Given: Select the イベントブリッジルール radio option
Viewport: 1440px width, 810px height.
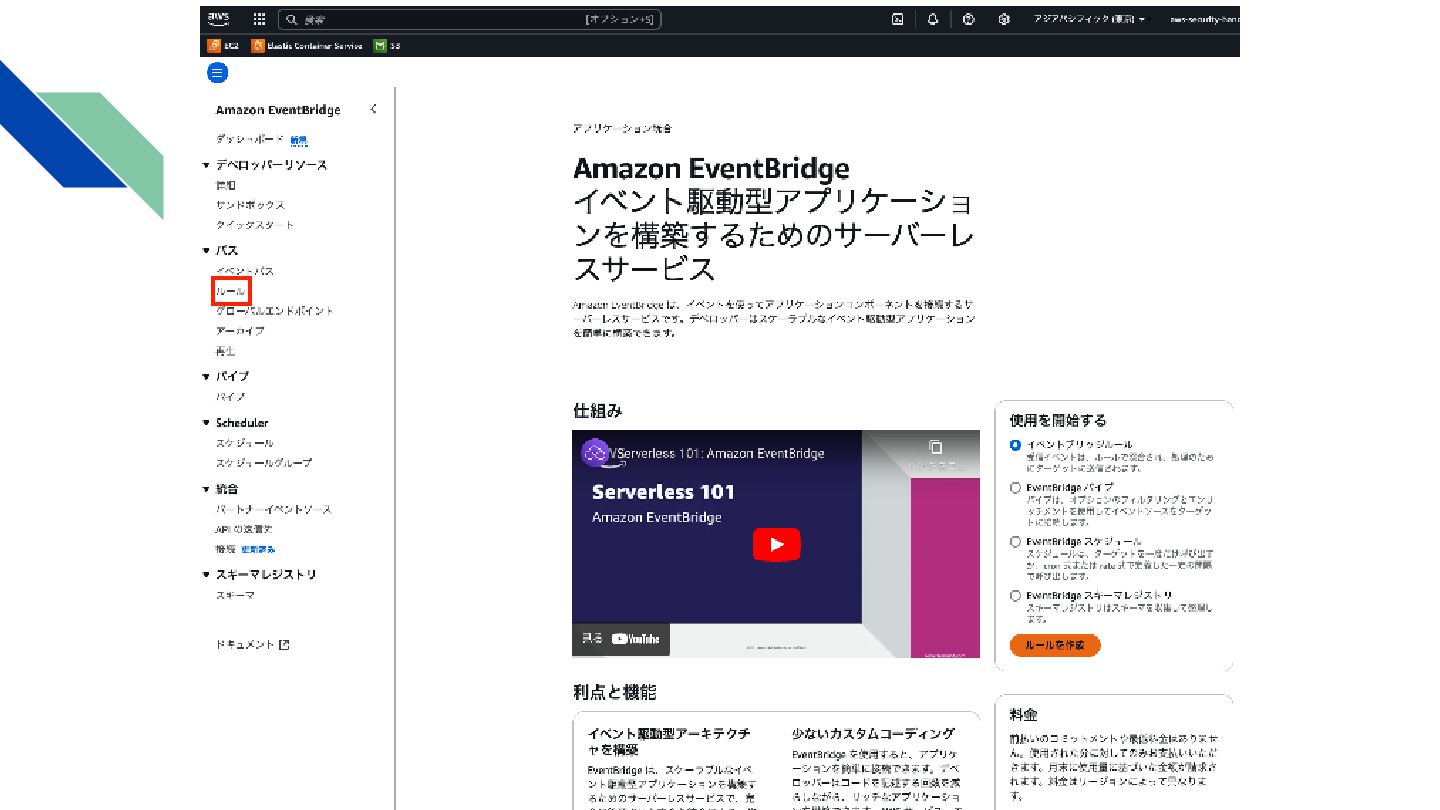Looking at the screenshot, I should [x=1015, y=445].
